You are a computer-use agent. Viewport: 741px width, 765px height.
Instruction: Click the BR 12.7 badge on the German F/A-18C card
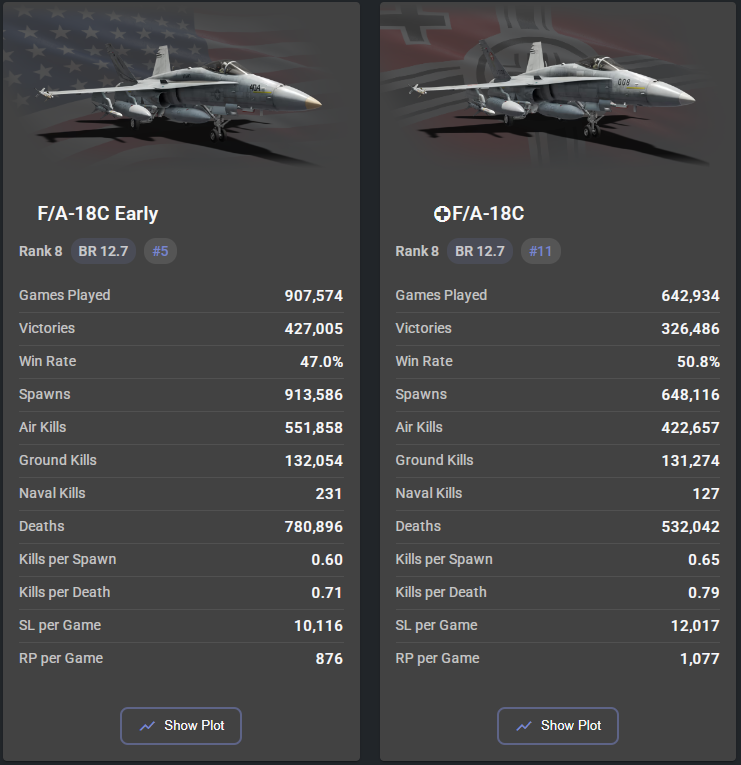pos(480,251)
